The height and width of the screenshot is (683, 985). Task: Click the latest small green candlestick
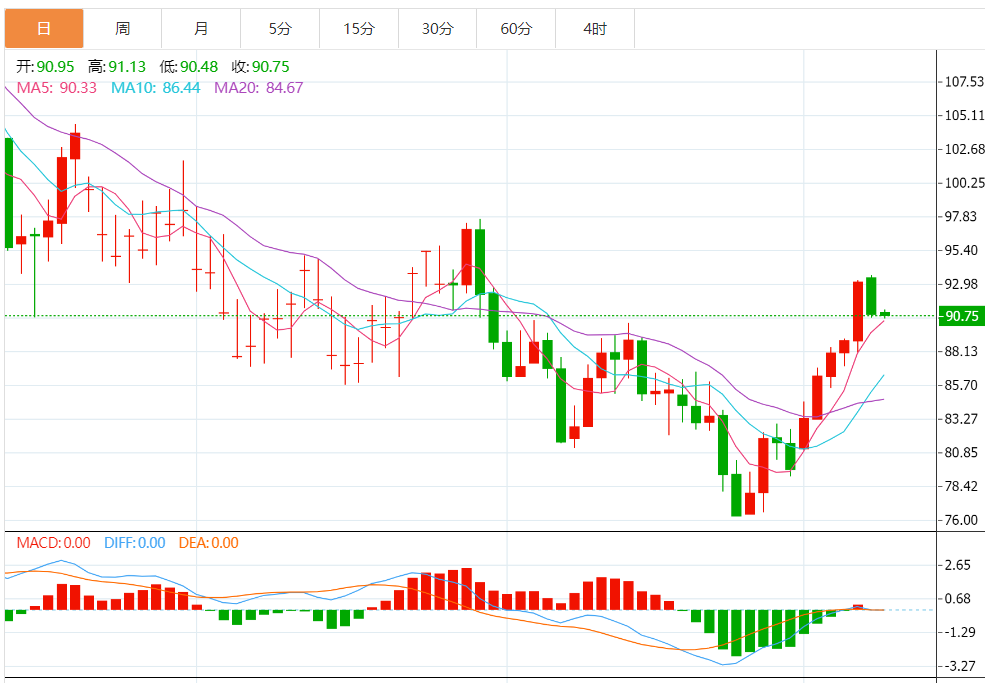pyautogui.click(x=885, y=313)
